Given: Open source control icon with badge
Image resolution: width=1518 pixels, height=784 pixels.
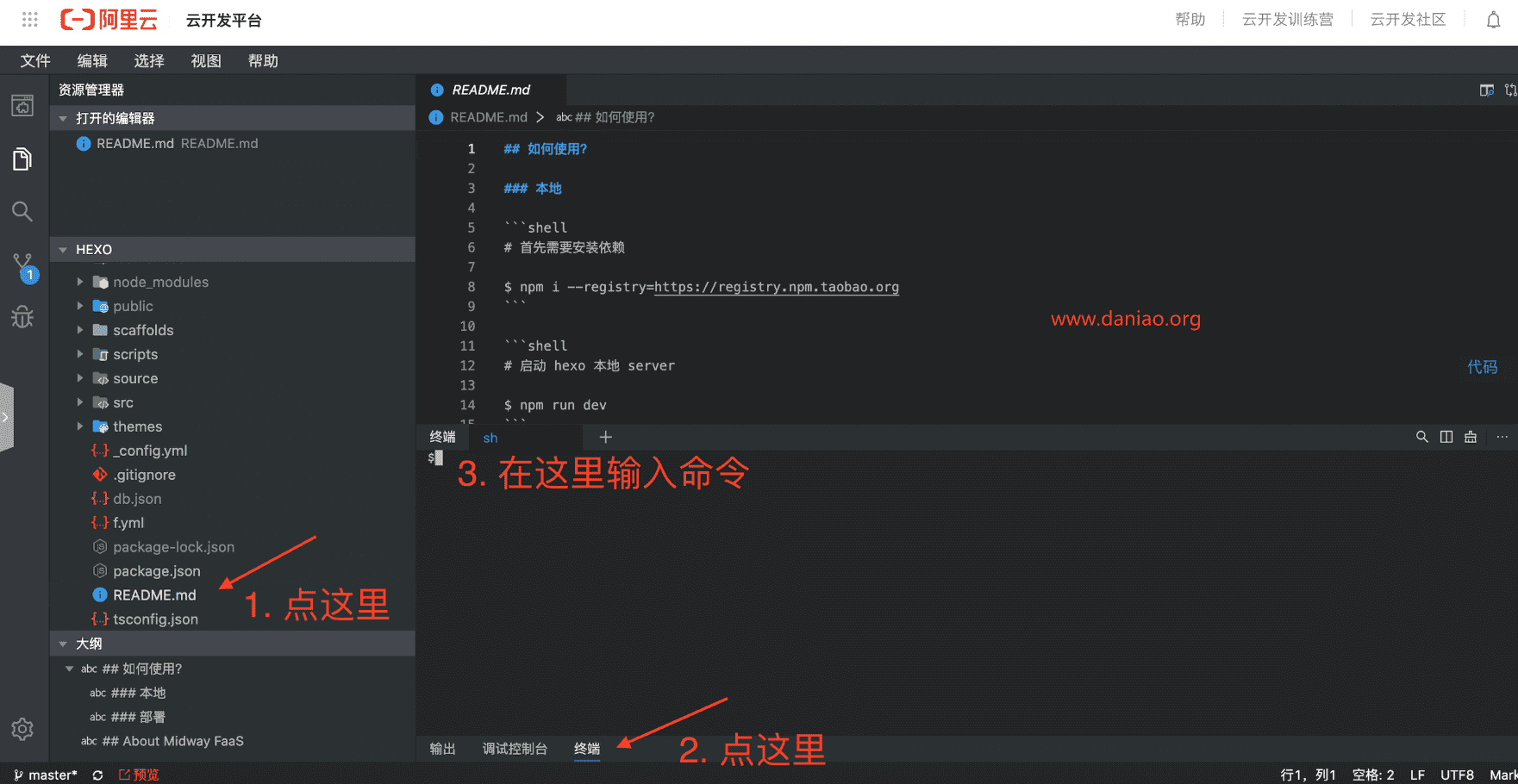Looking at the screenshot, I should 23,268.
